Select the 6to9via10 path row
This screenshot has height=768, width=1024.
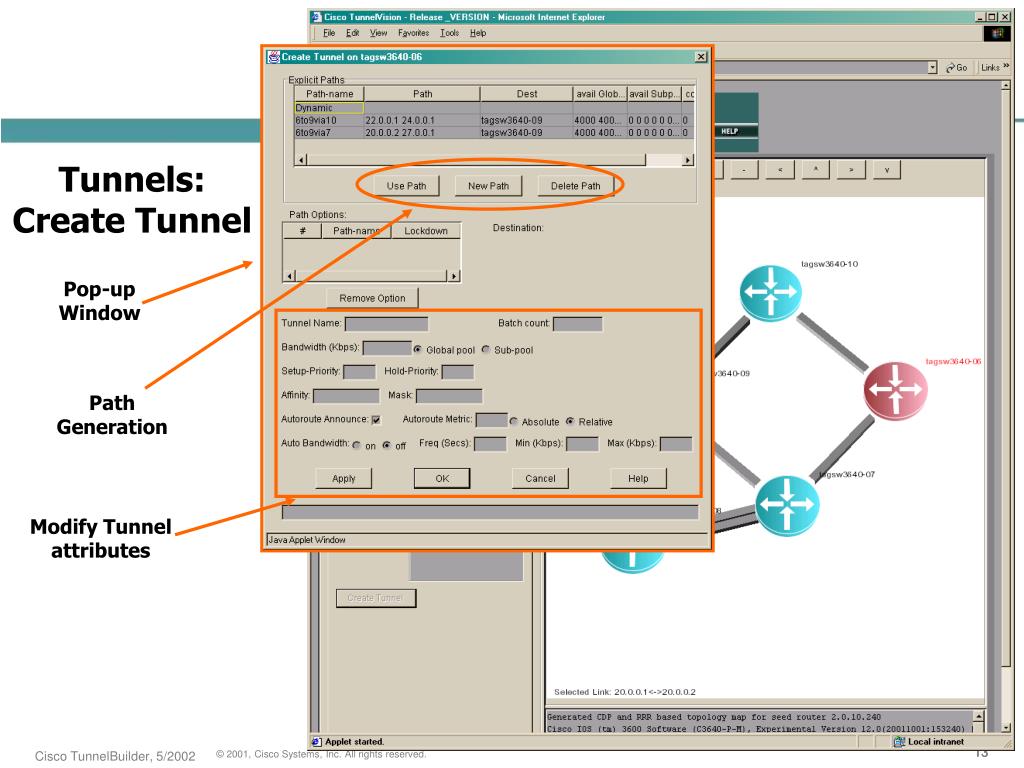494,120
